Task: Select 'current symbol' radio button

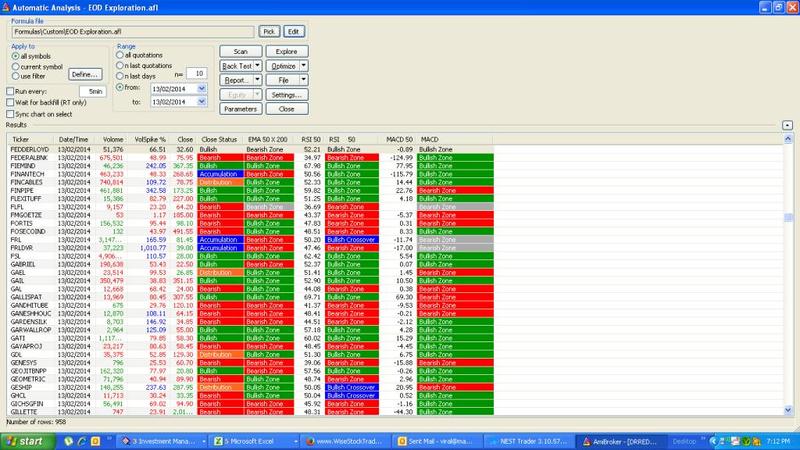Action: 16,66
